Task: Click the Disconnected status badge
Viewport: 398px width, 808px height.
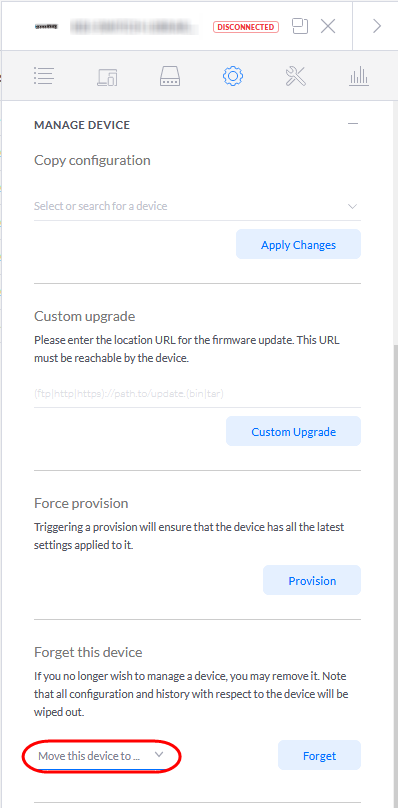Action: [x=246, y=27]
